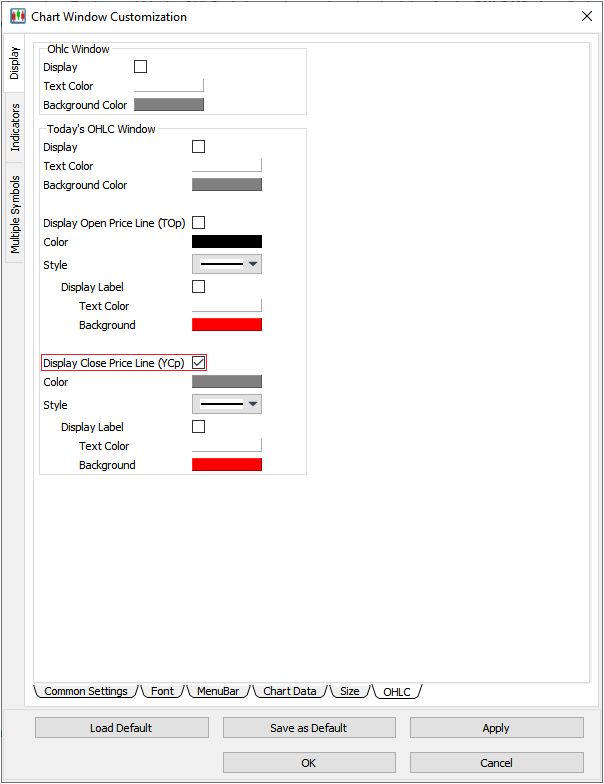Screen dimensions: 604x784
Task: Click the Chart Window Customization title icon
Action: (x=17, y=16)
